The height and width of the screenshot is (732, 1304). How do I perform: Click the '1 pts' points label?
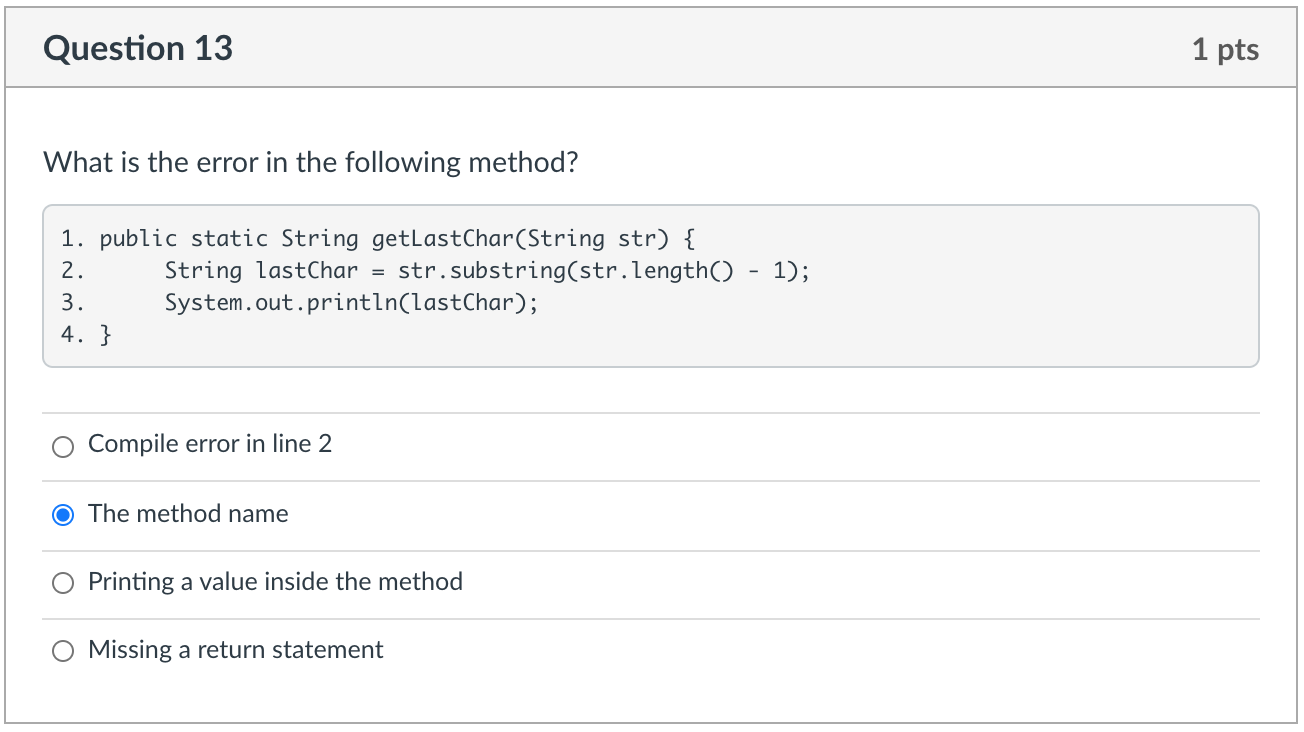point(1225,49)
